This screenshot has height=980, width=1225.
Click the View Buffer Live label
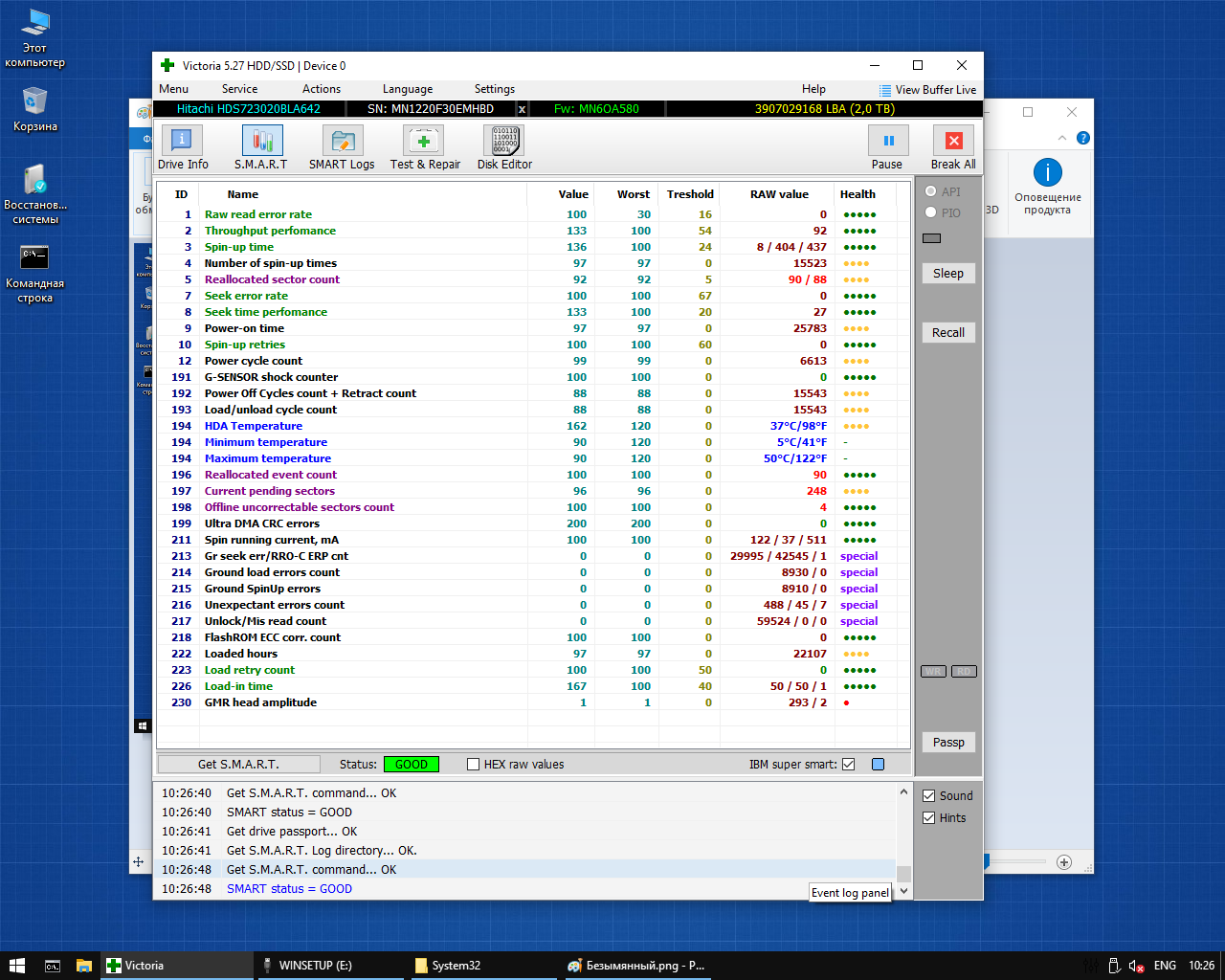[x=936, y=90]
